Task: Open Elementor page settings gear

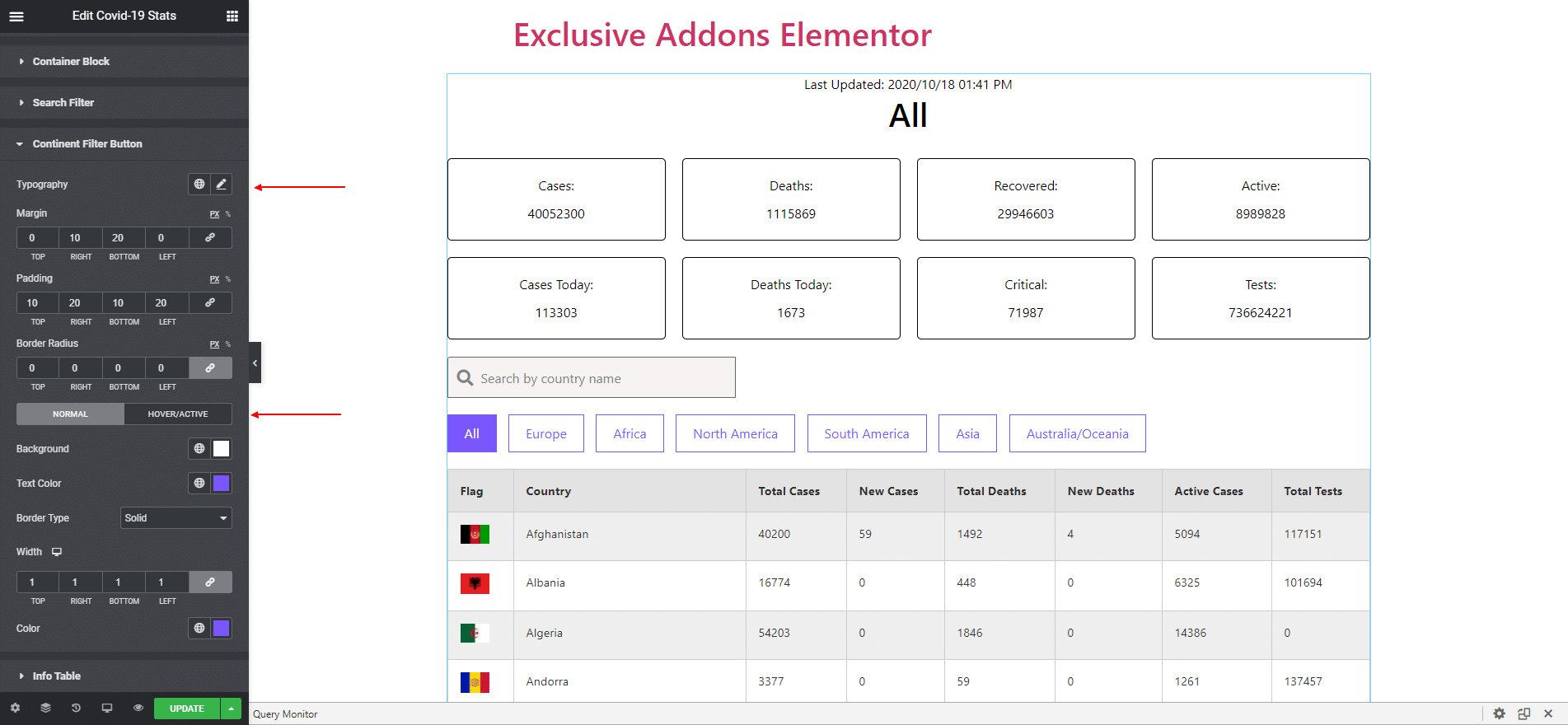Action: click(15, 708)
